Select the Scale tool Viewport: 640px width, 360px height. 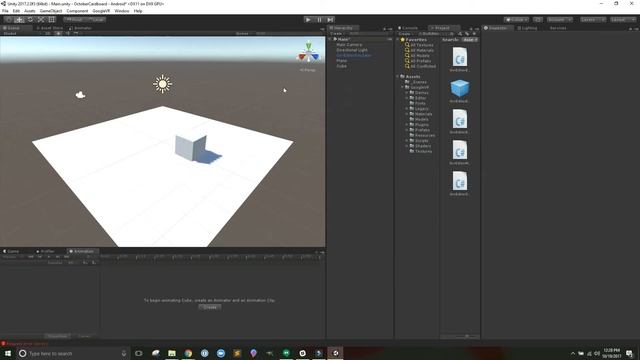[x=41, y=19]
